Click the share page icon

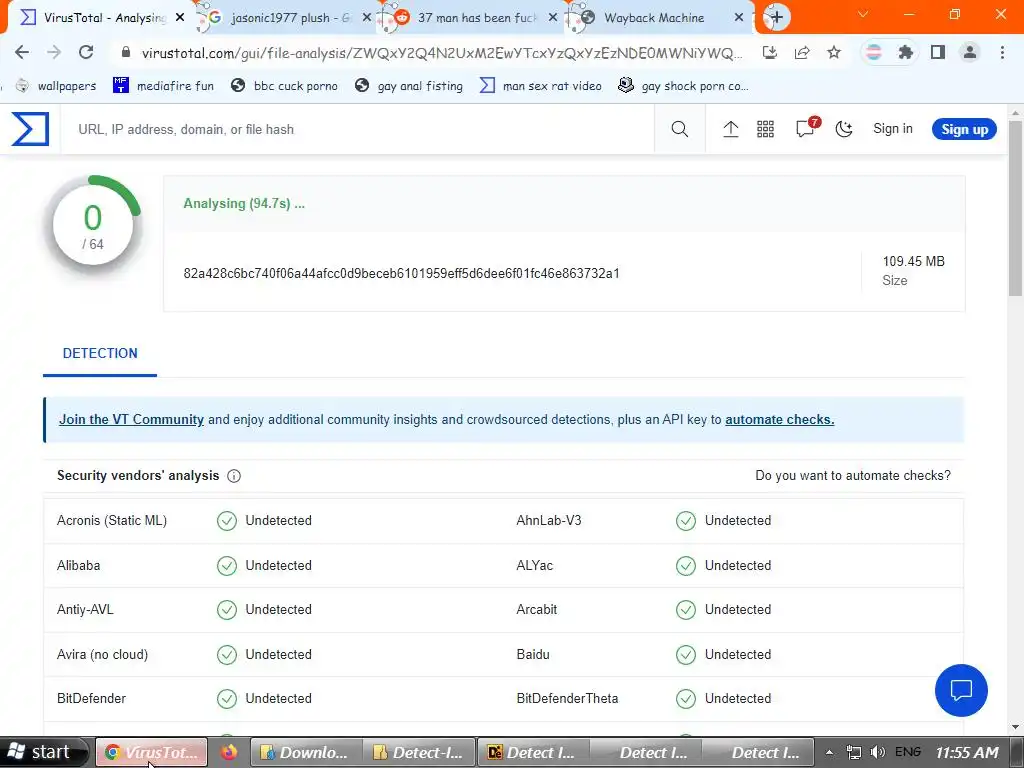[802, 52]
